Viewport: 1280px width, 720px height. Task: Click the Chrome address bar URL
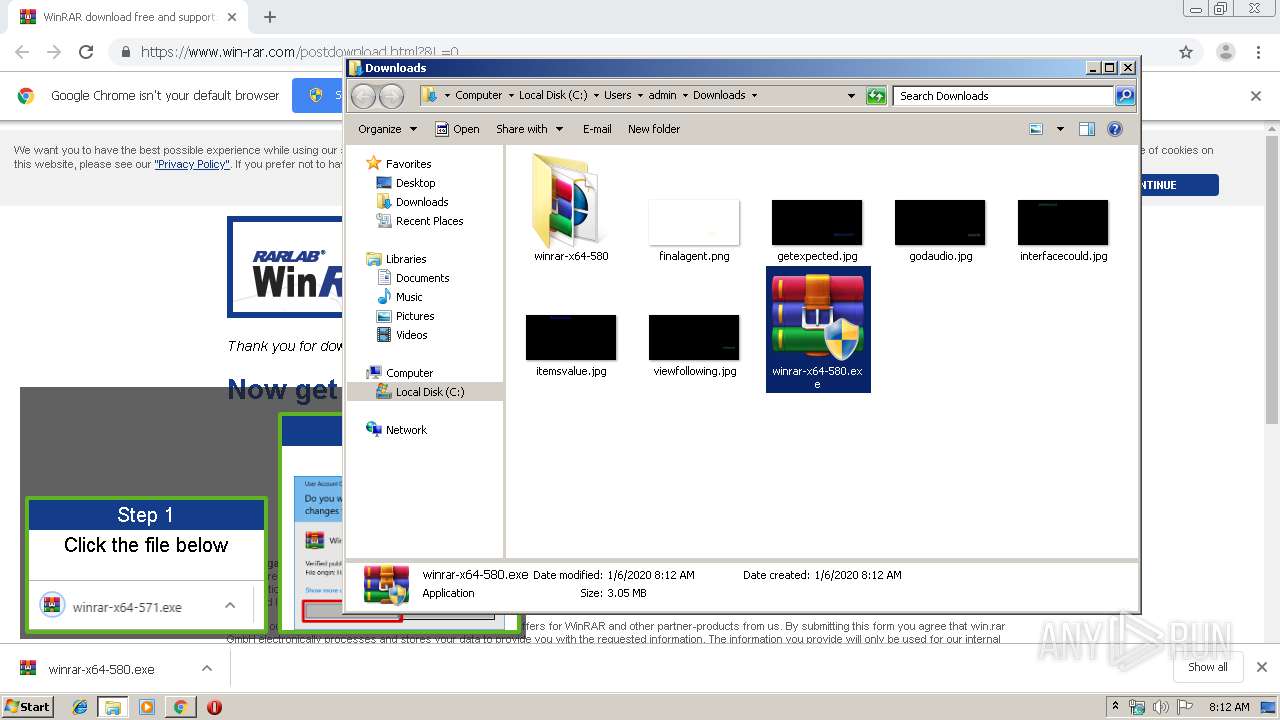(299, 52)
